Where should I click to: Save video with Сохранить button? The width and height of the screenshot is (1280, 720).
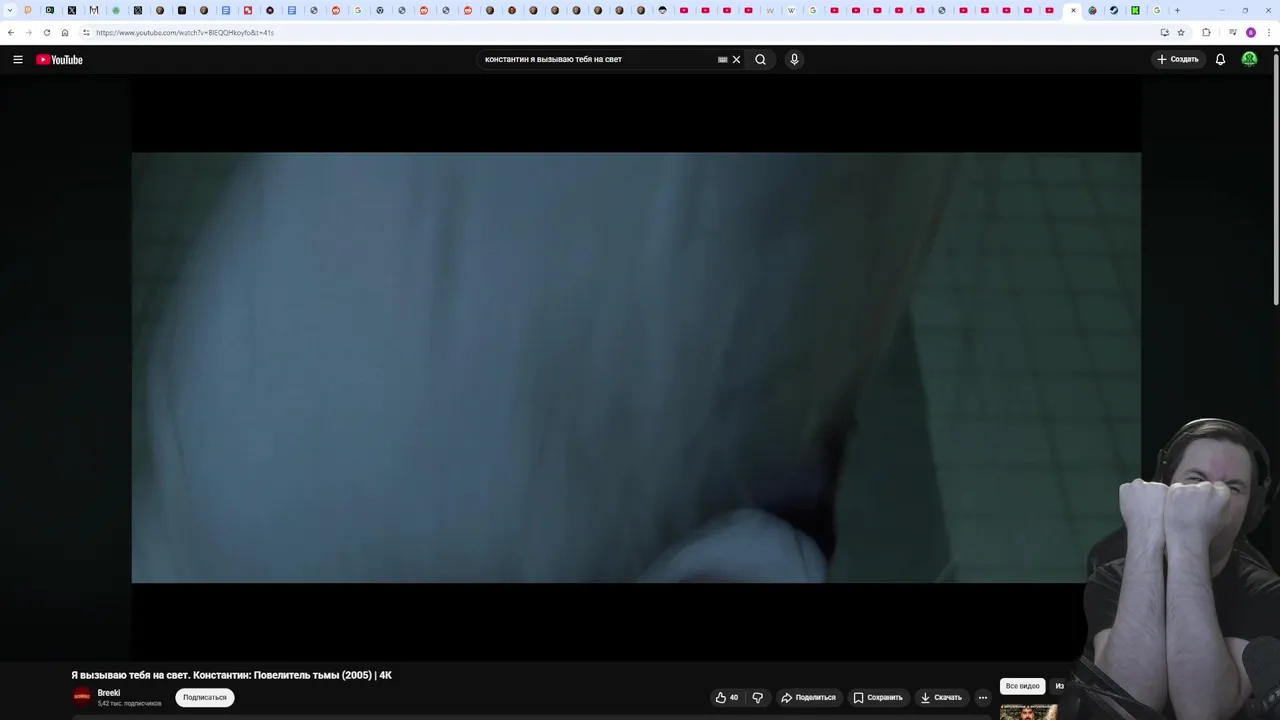(x=878, y=698)
